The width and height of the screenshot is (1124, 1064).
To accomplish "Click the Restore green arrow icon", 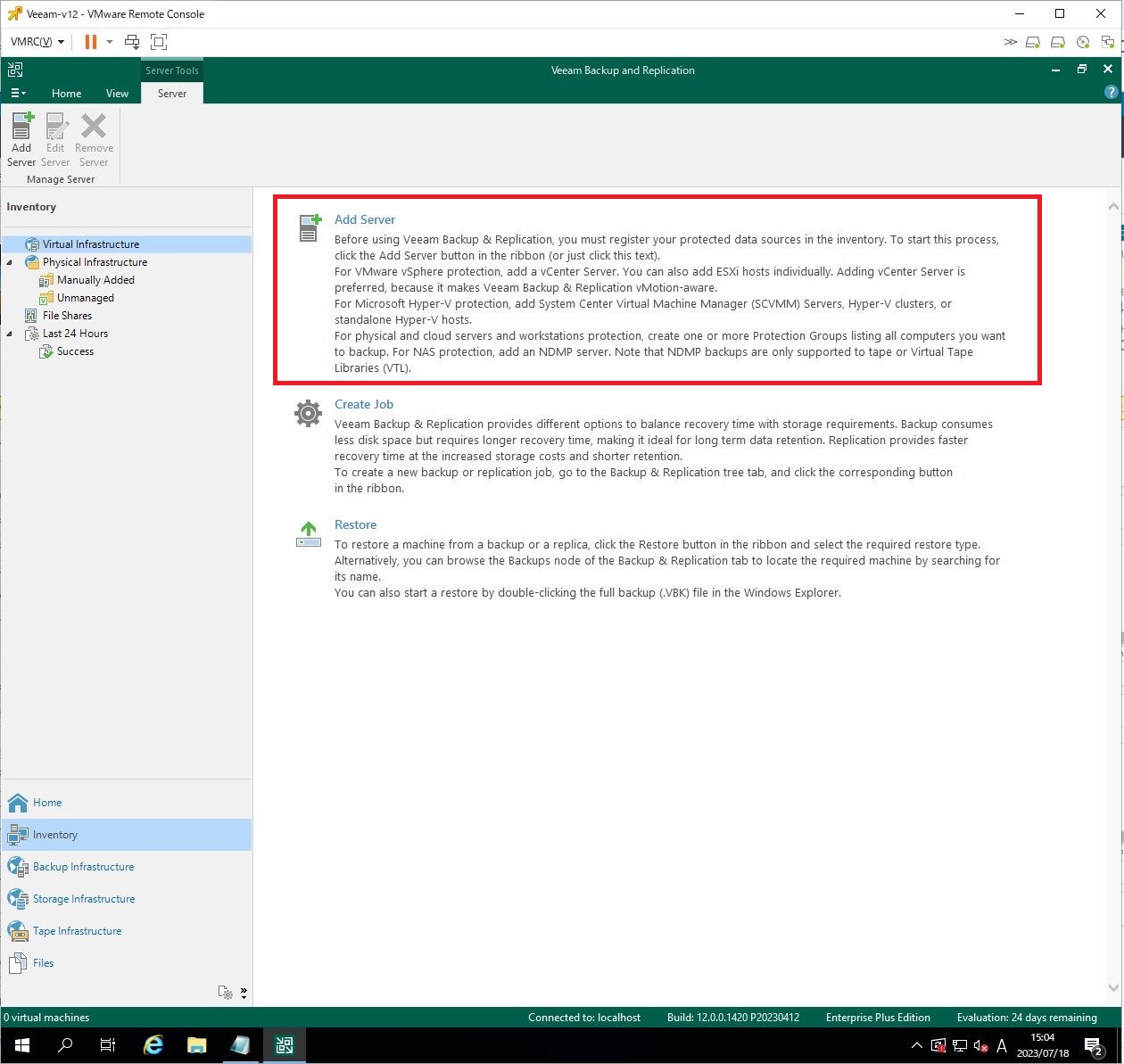I will coord(309,533).
